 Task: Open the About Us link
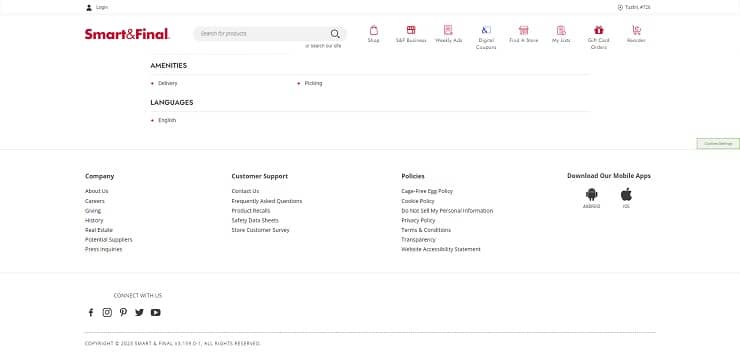pyautogui.click(x=97, y=191)
